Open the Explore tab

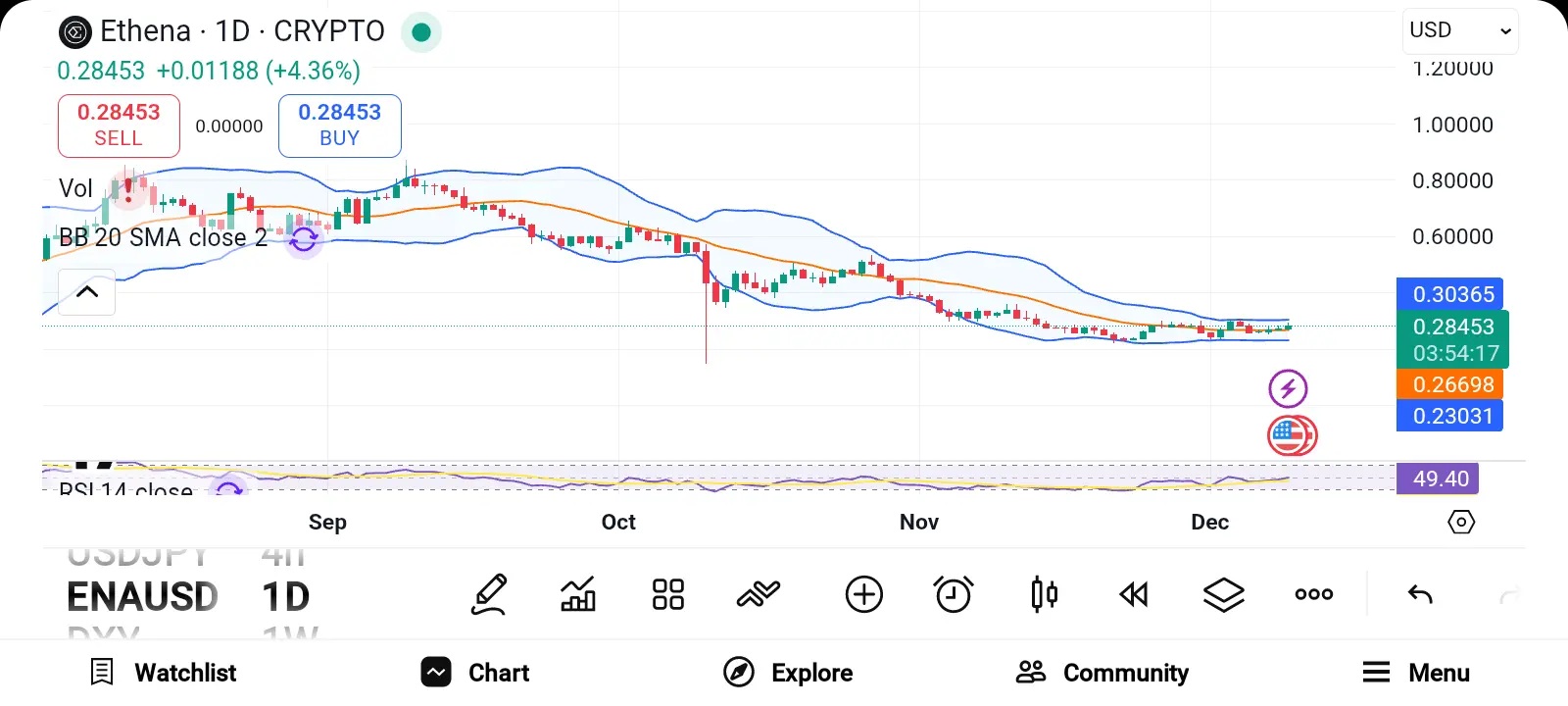tap(788, 673)
